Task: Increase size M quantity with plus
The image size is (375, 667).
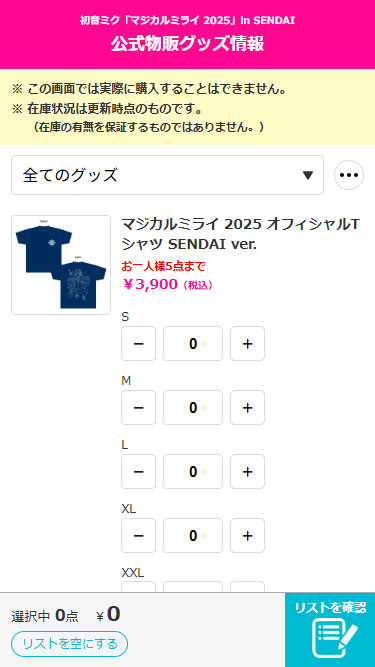Action: click(x=247, y=408)
